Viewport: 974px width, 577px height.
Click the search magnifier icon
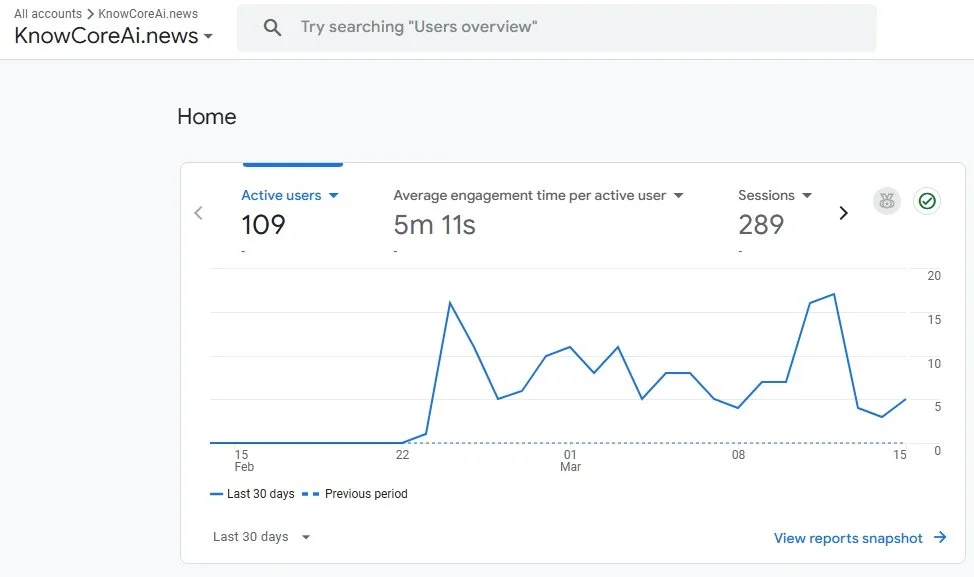[272, 27]
